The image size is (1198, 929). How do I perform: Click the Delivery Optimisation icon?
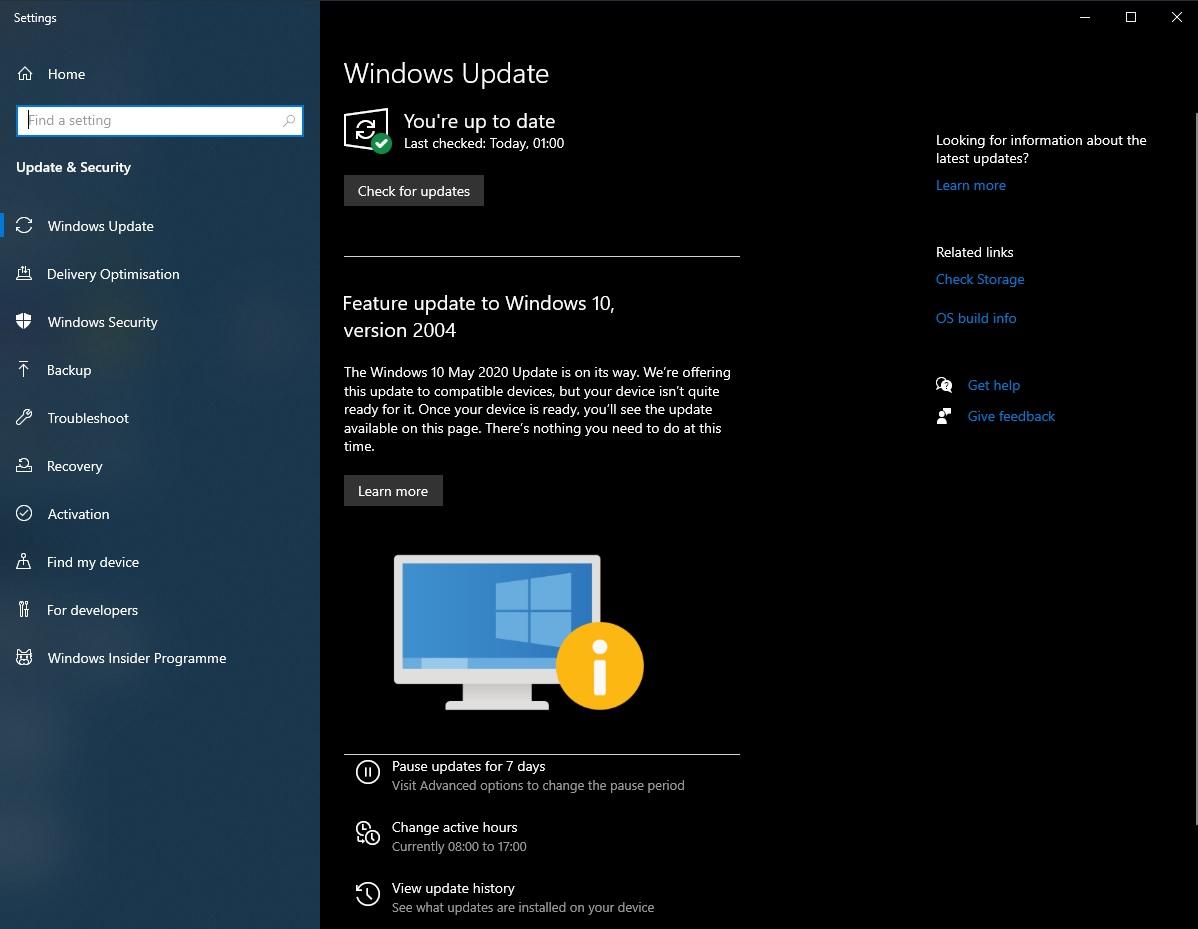[24, 274]
